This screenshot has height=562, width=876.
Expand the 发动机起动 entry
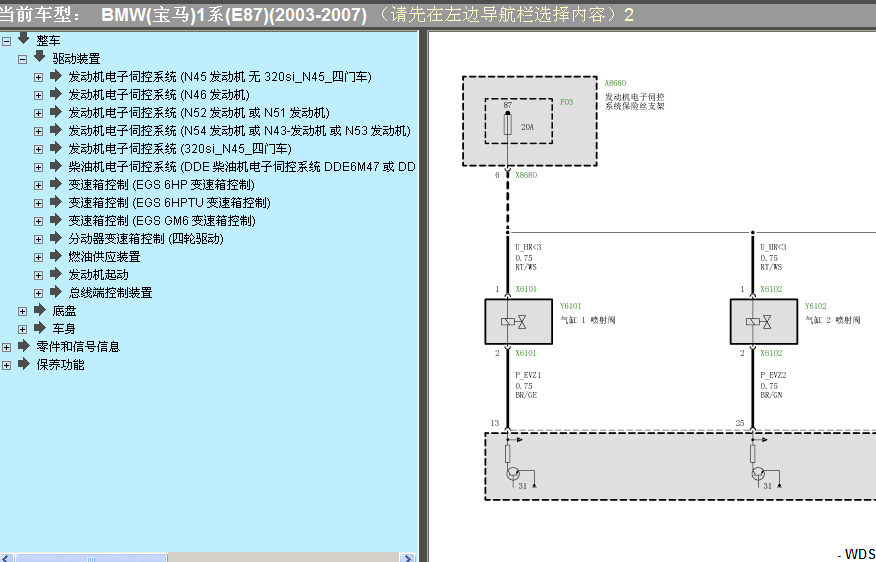pyautogui.click(x=38, y=275)
